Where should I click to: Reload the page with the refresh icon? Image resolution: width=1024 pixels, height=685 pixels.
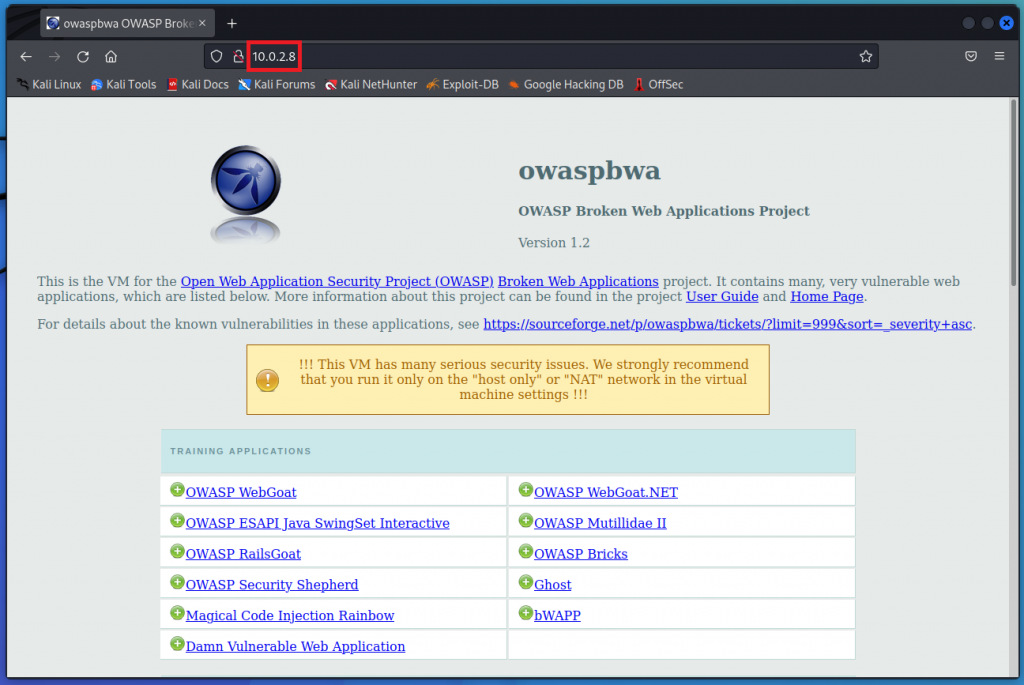click(83, 57)
